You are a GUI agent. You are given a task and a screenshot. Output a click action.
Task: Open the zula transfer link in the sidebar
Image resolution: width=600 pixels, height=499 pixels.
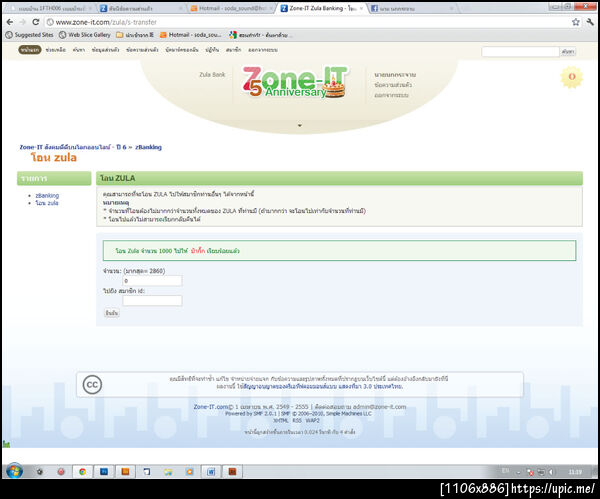click(x=47, y=203)
